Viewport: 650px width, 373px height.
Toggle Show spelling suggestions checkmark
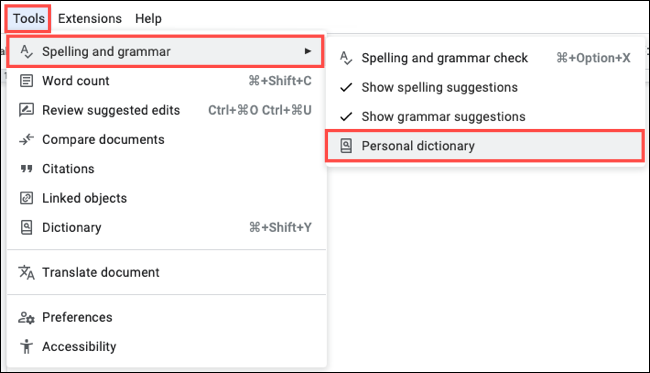(x=346, y=87)
